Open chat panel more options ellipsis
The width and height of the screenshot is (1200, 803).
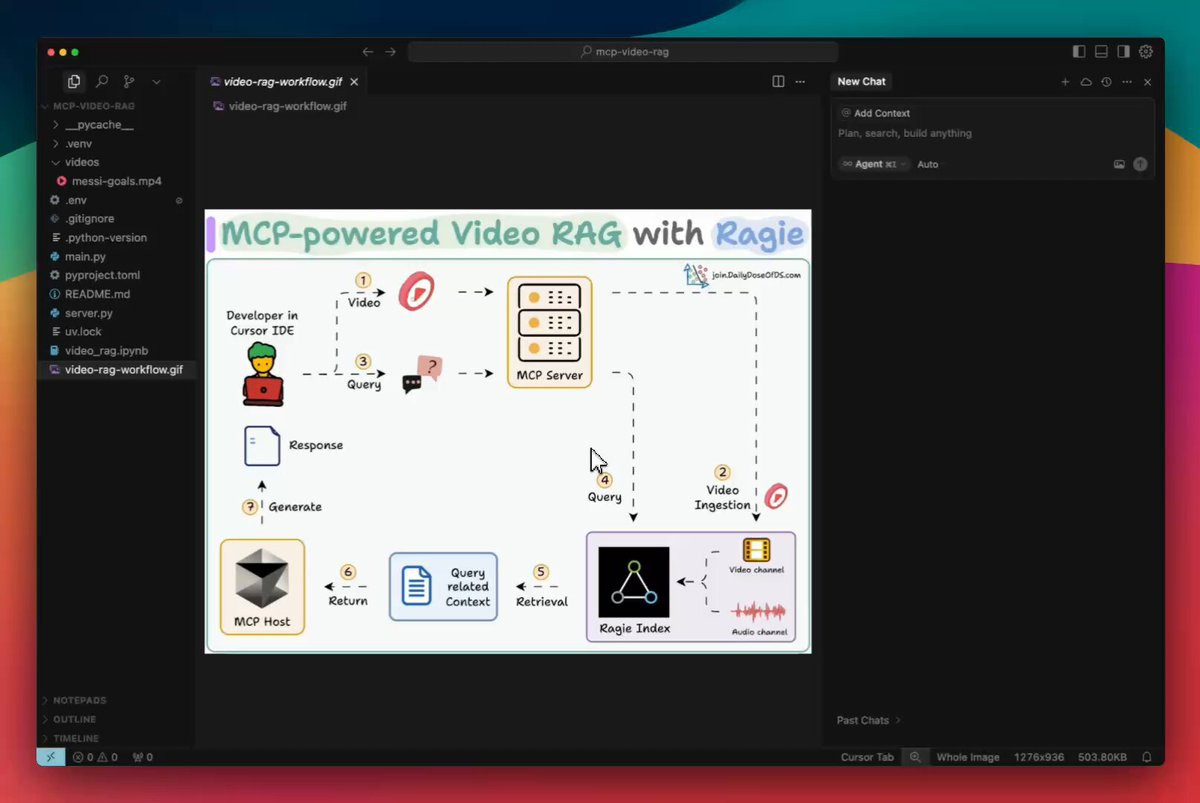(x=1127, y=82)
